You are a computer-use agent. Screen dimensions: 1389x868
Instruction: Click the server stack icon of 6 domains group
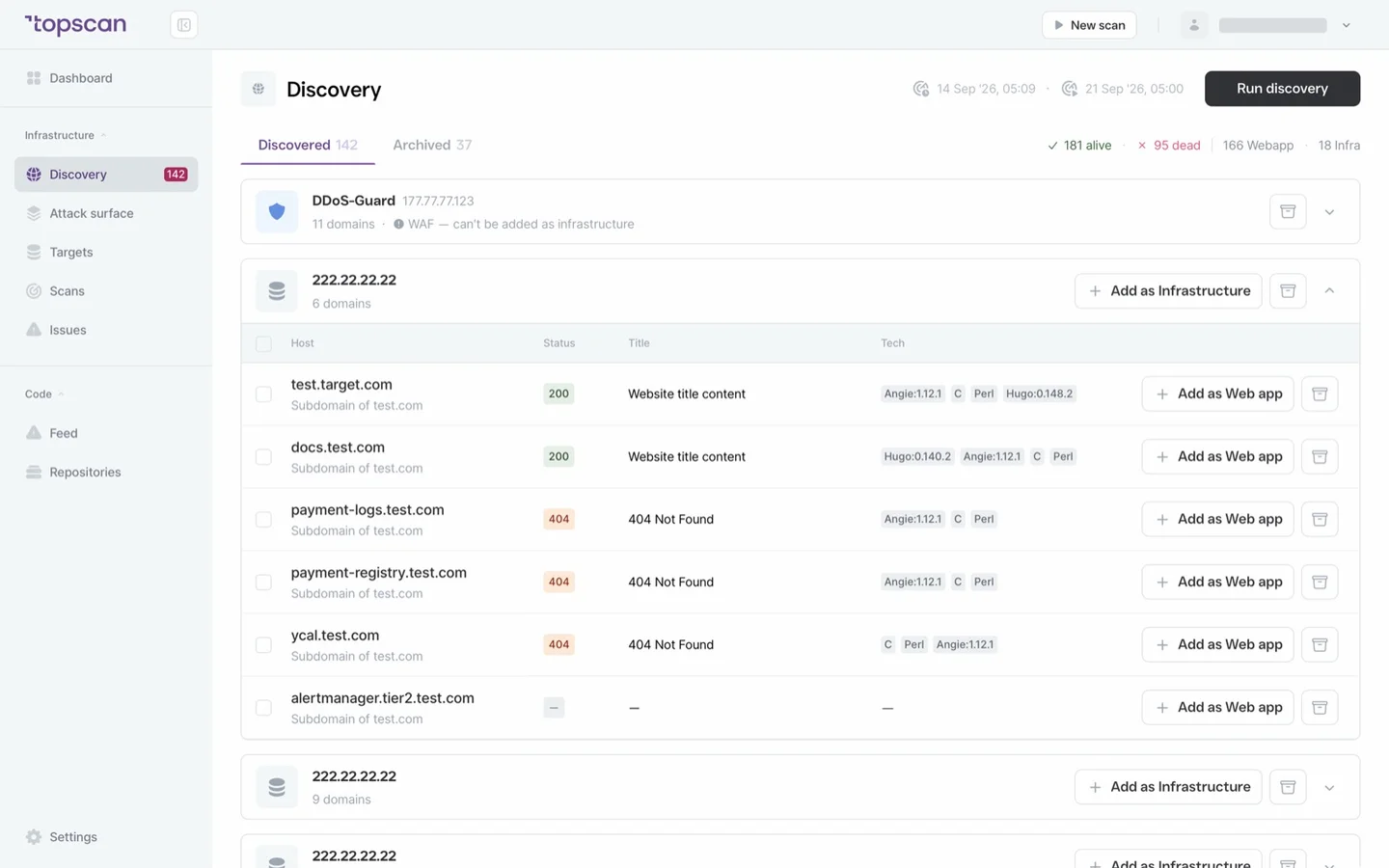pyautogui.click(x=277, y=291)
